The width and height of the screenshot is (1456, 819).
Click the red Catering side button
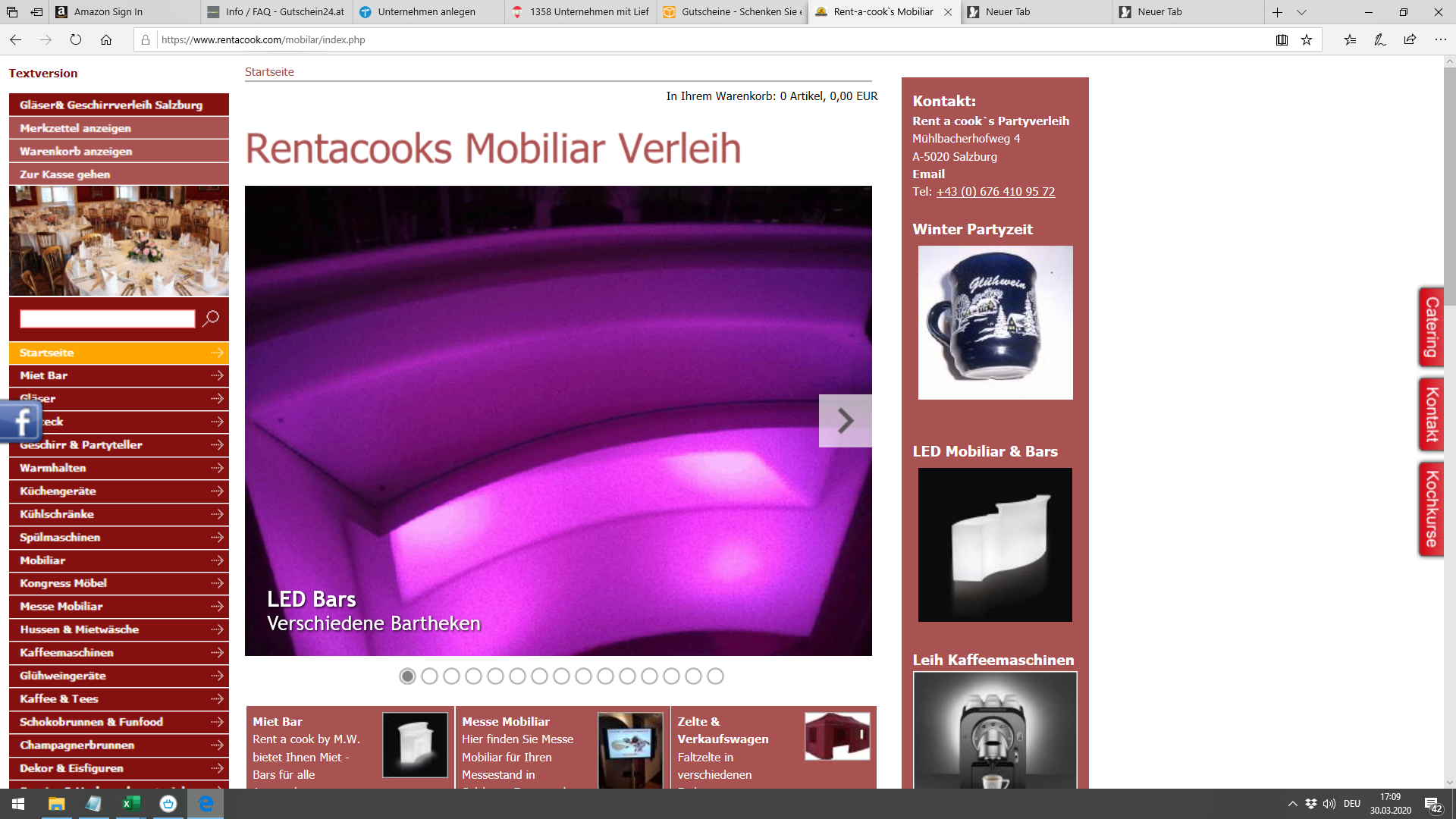point(1431,328)
